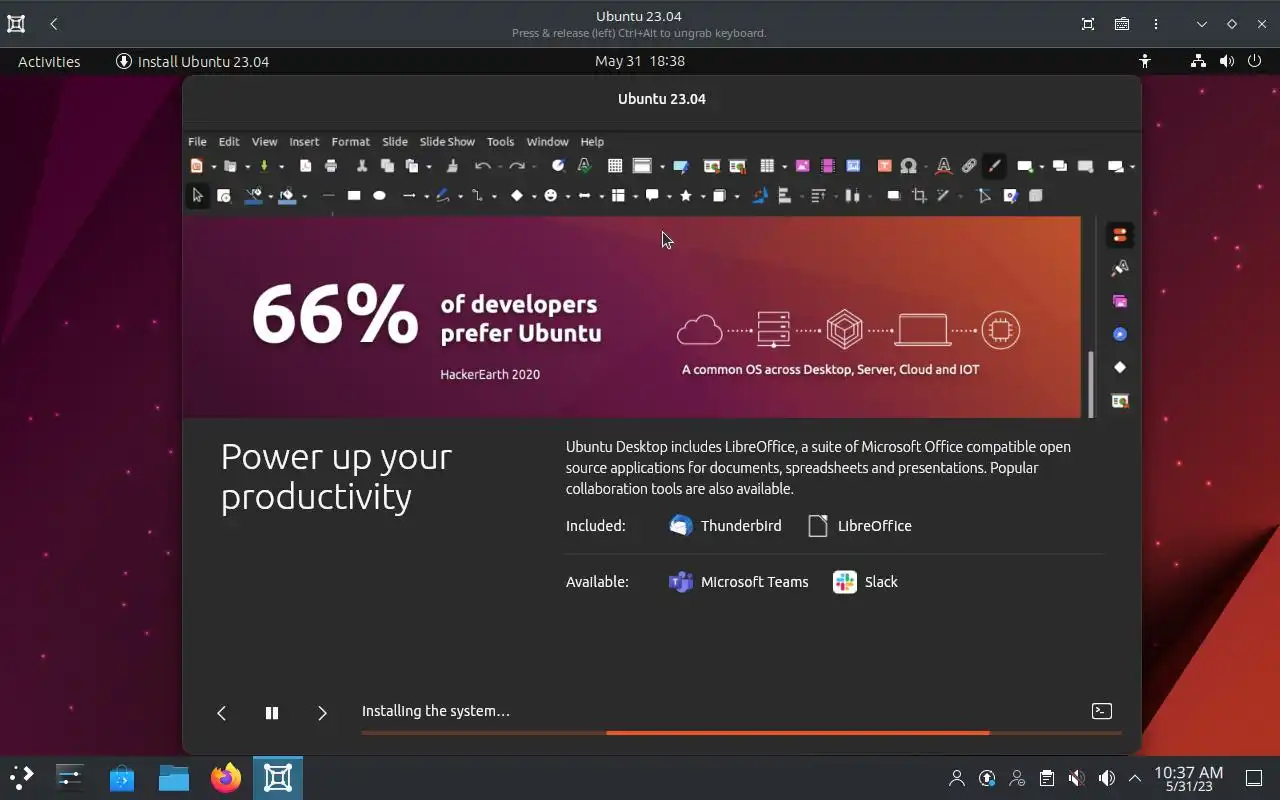Image resolution: width=1280 pixels, height=800 pixels.
Task: Expand the Stars and Banners dropdown arrow
Action: (x=703, y=197)
